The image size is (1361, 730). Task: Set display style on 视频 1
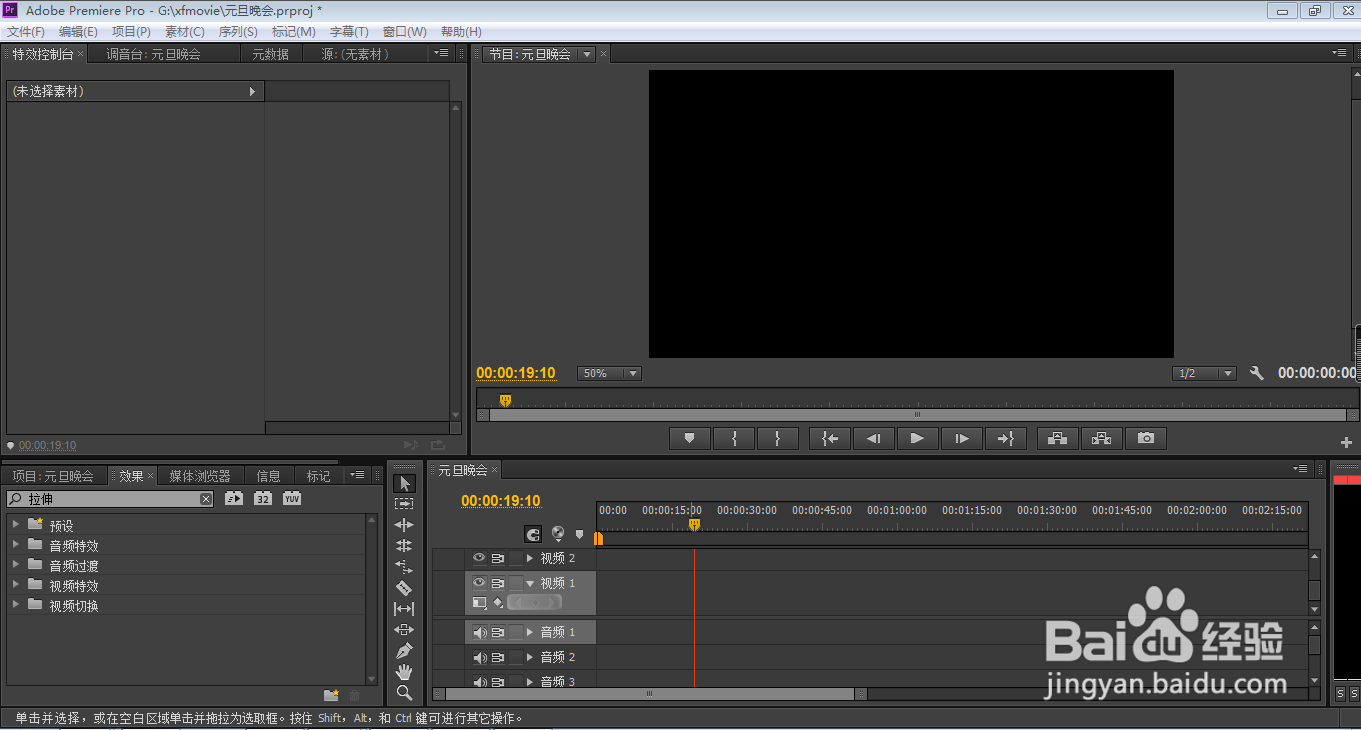pyautogui.click(x=480, y=603)
